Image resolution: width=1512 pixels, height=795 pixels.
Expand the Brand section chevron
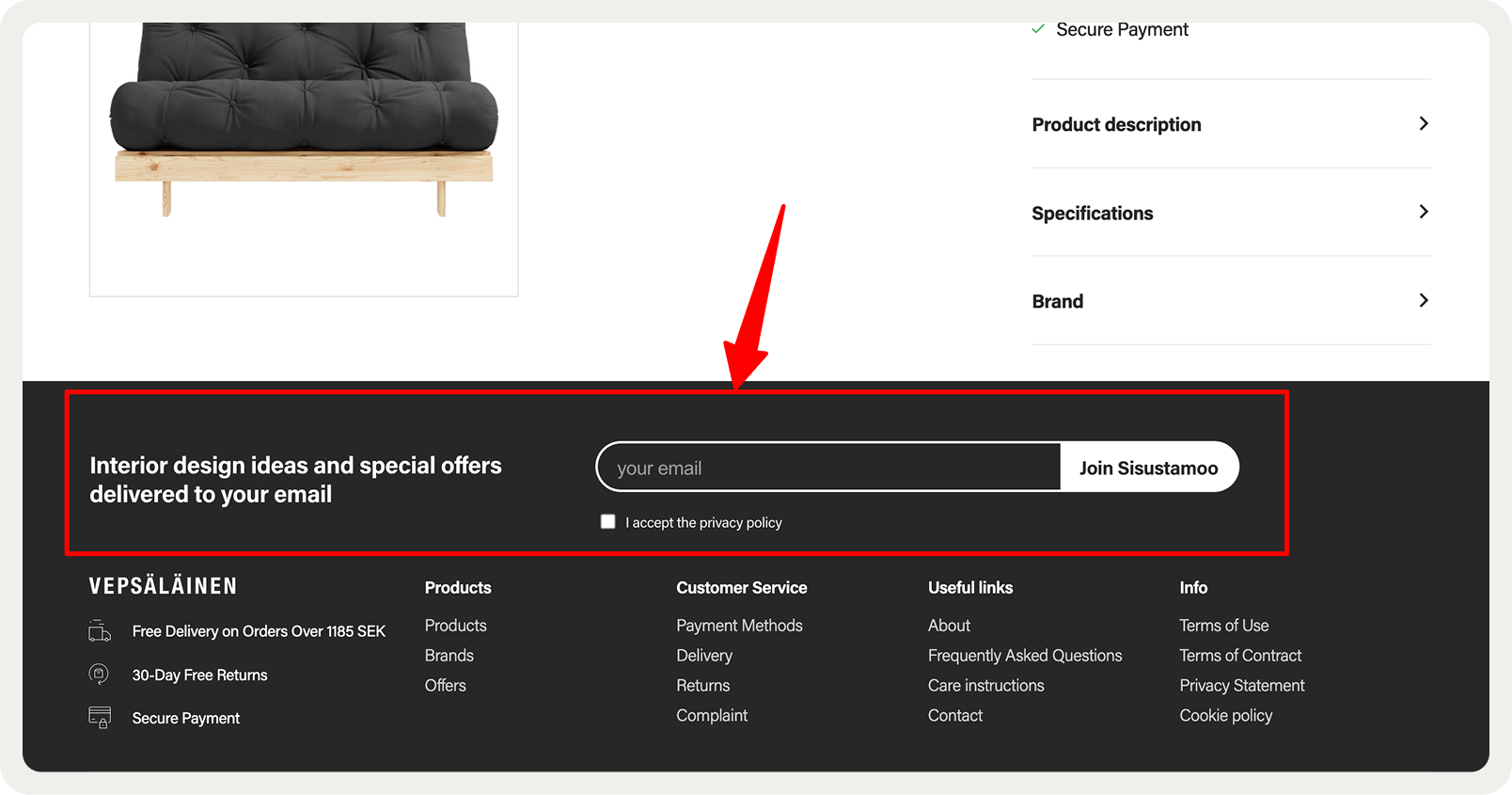(1424, 301)
